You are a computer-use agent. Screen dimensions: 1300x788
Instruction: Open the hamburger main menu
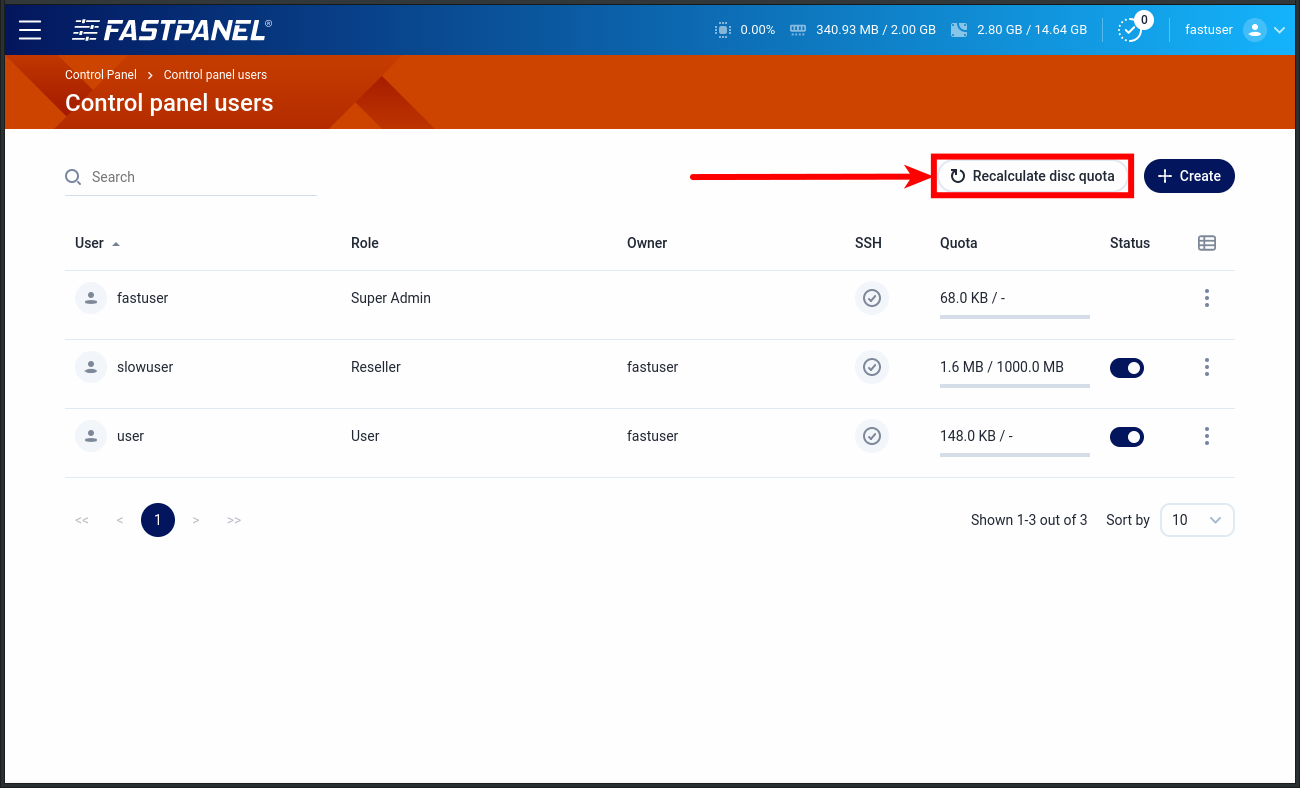tap(30, 30)
